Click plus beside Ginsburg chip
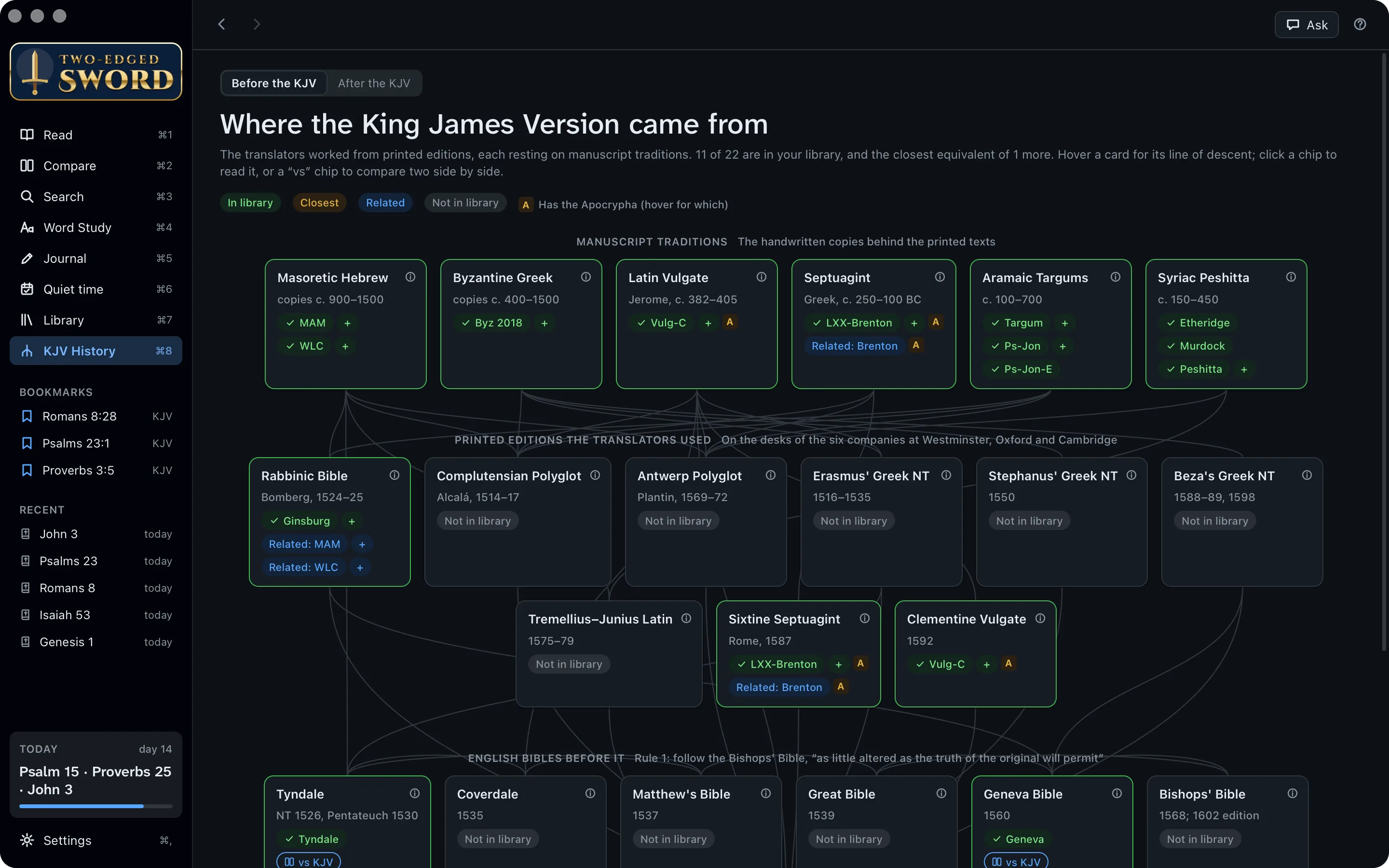 tap(352, 521)
